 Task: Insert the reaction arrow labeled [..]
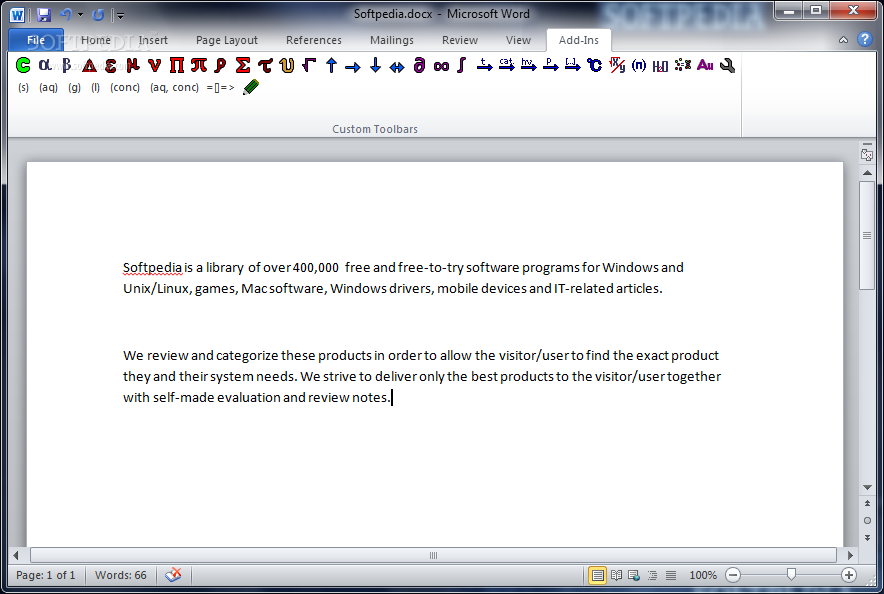pyautogui.click(x=572, y=65)
